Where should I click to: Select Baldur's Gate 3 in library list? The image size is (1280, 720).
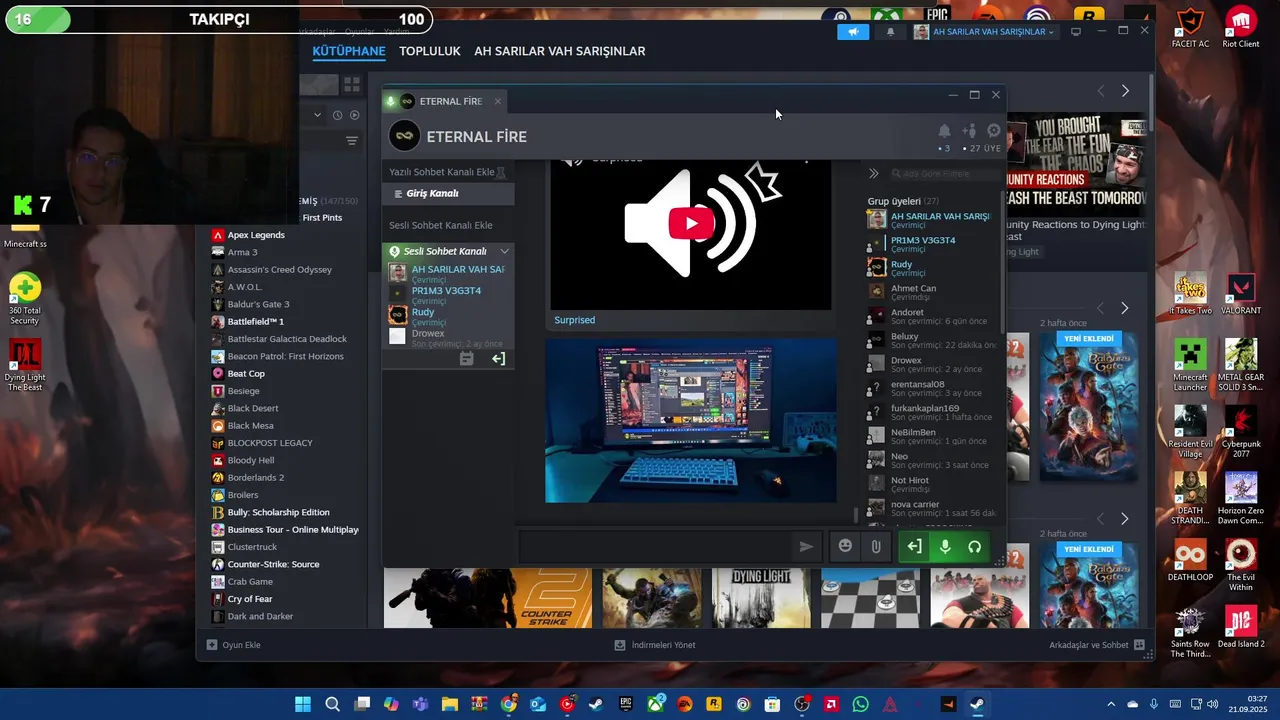click(x=258, y=304)
